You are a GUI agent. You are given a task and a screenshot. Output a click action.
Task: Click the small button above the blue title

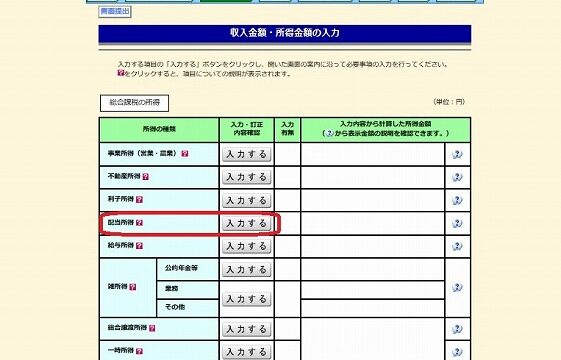pyautogui.click(x=115, y=11)
